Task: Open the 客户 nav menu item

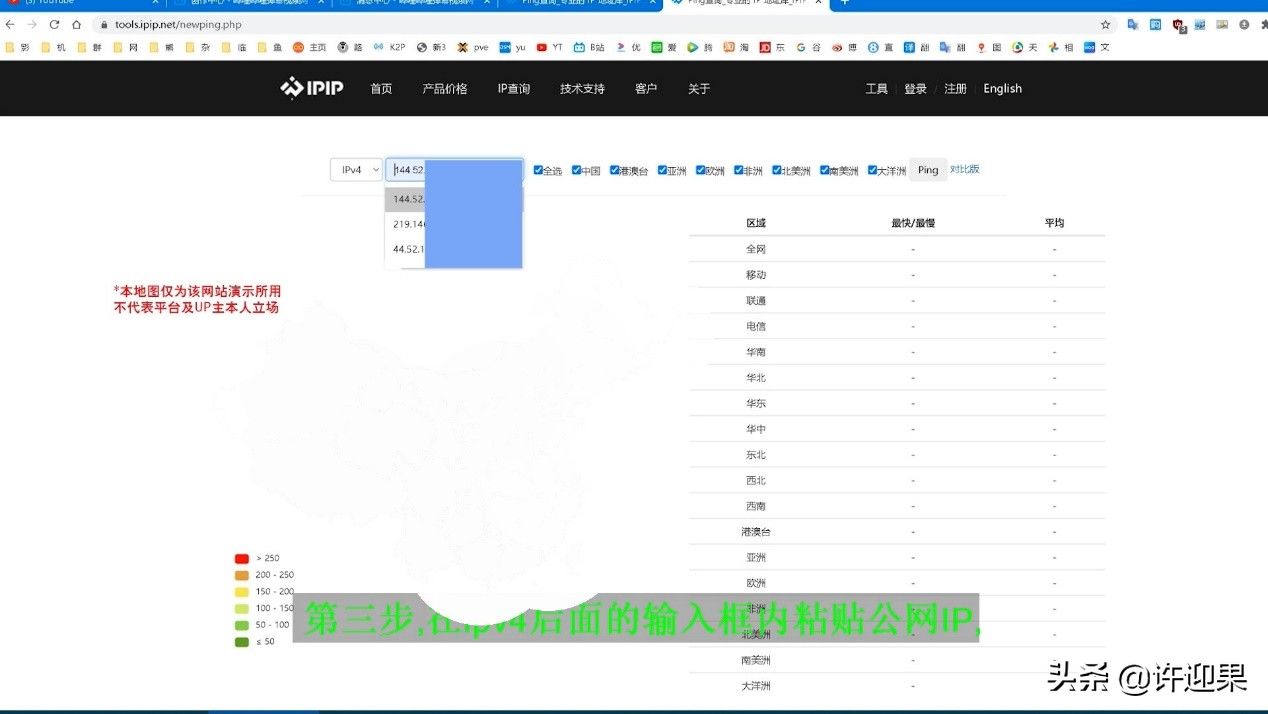Action: [646, 89]
